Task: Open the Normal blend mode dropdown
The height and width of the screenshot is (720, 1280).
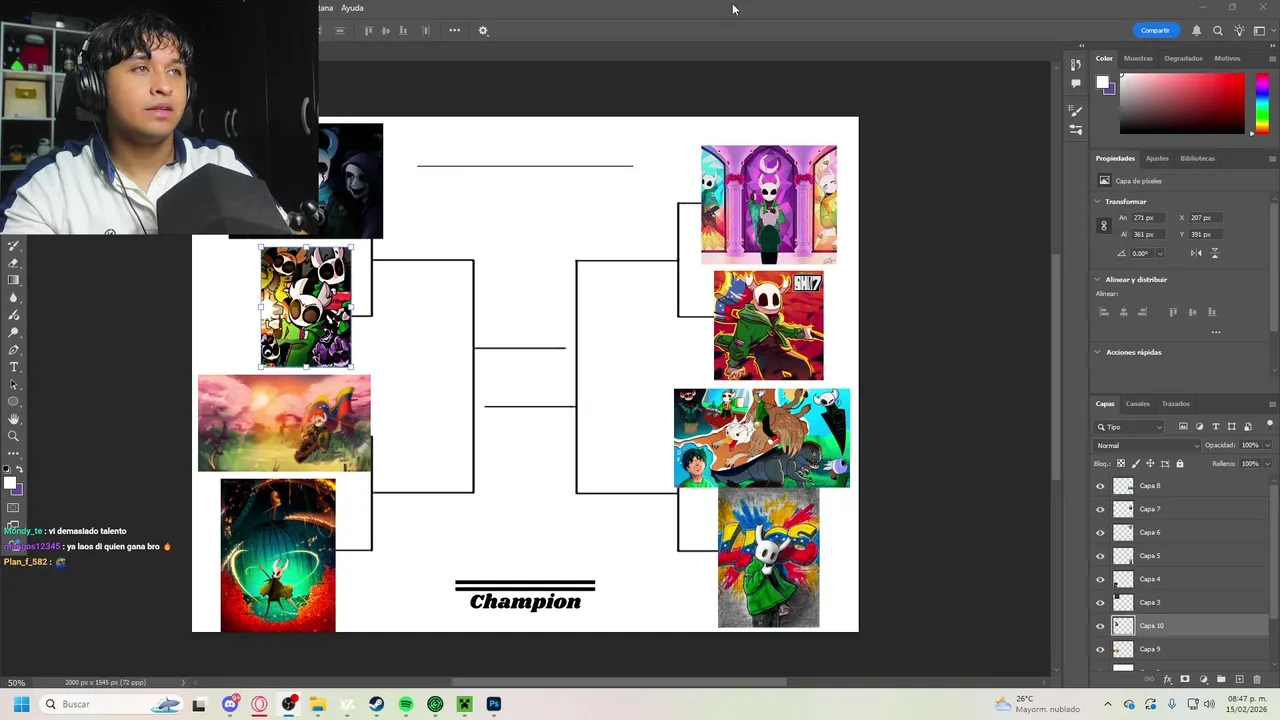Action: [x=1147, y=445]
